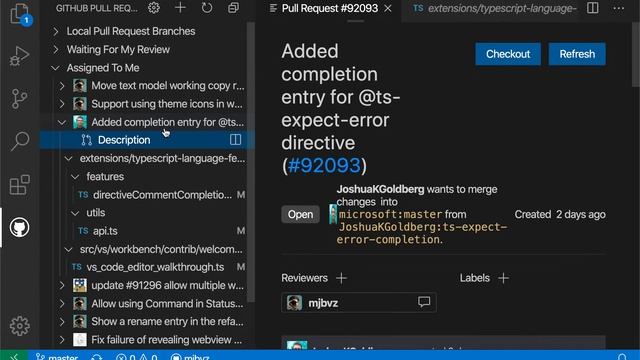Open the GitHub view in activity bar
This screenshot has height=360, width=640.
pos(19,227)
